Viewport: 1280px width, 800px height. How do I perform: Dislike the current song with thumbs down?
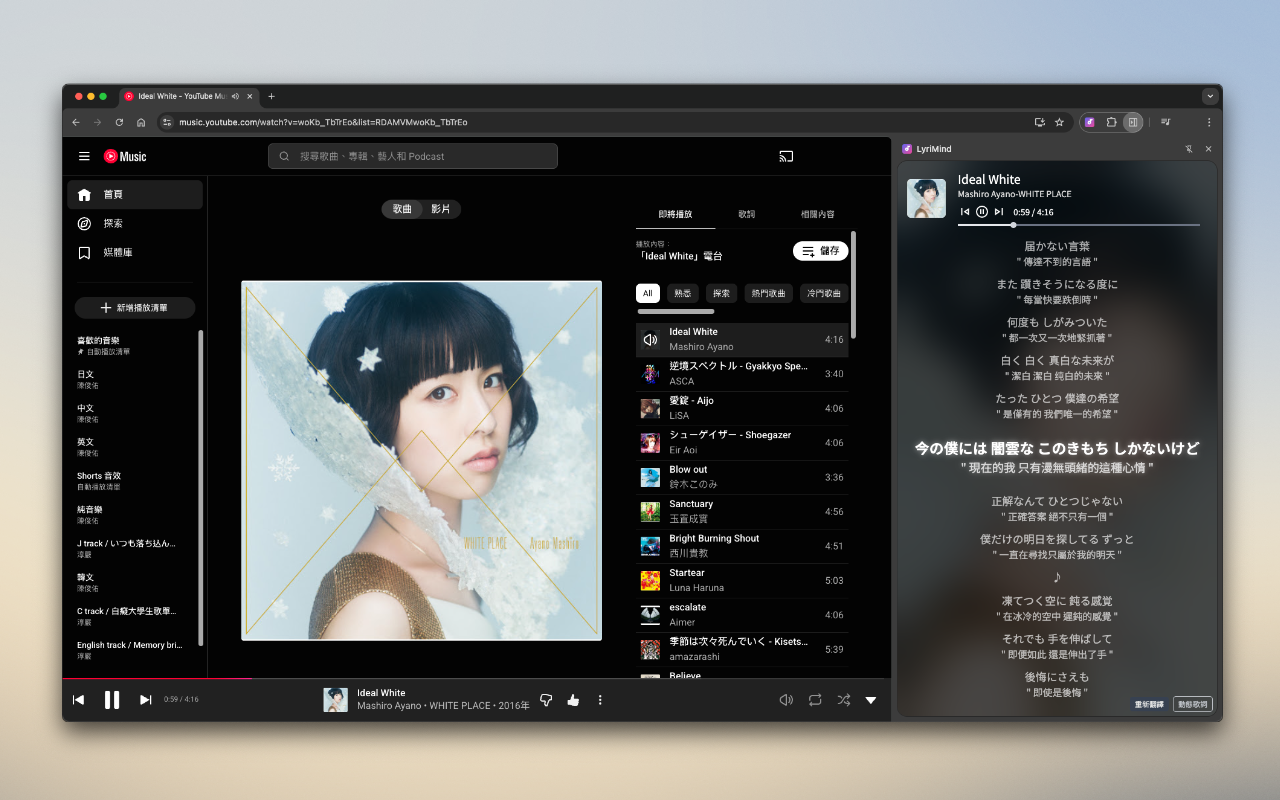pyautogui.click(x=546, y=700)
